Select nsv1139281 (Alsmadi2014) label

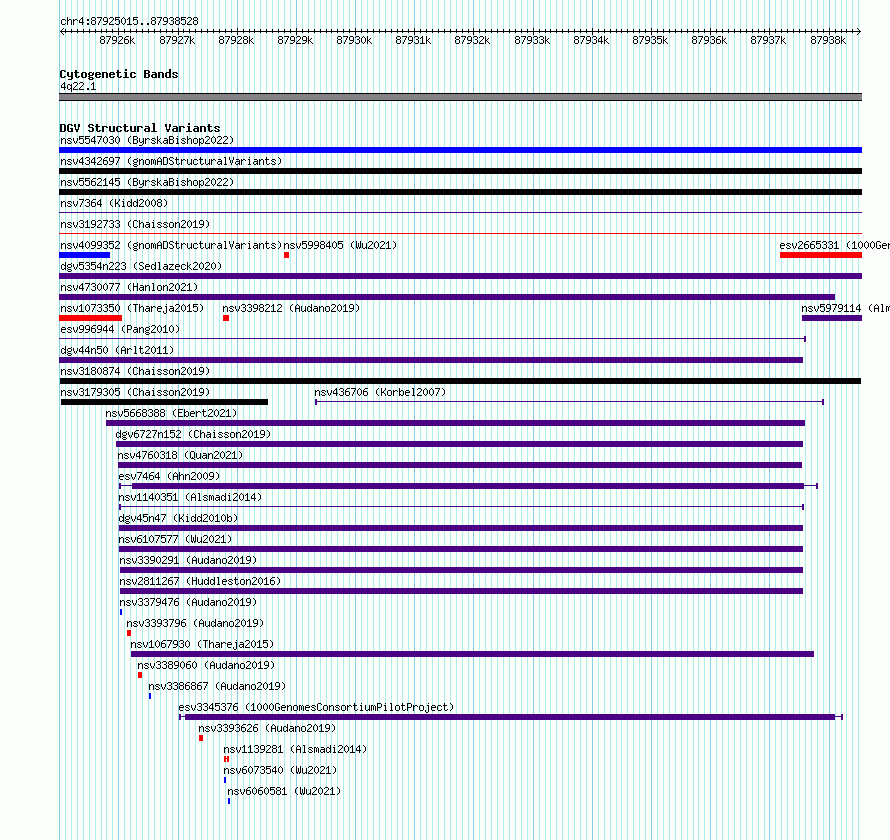tap(295, 749)
